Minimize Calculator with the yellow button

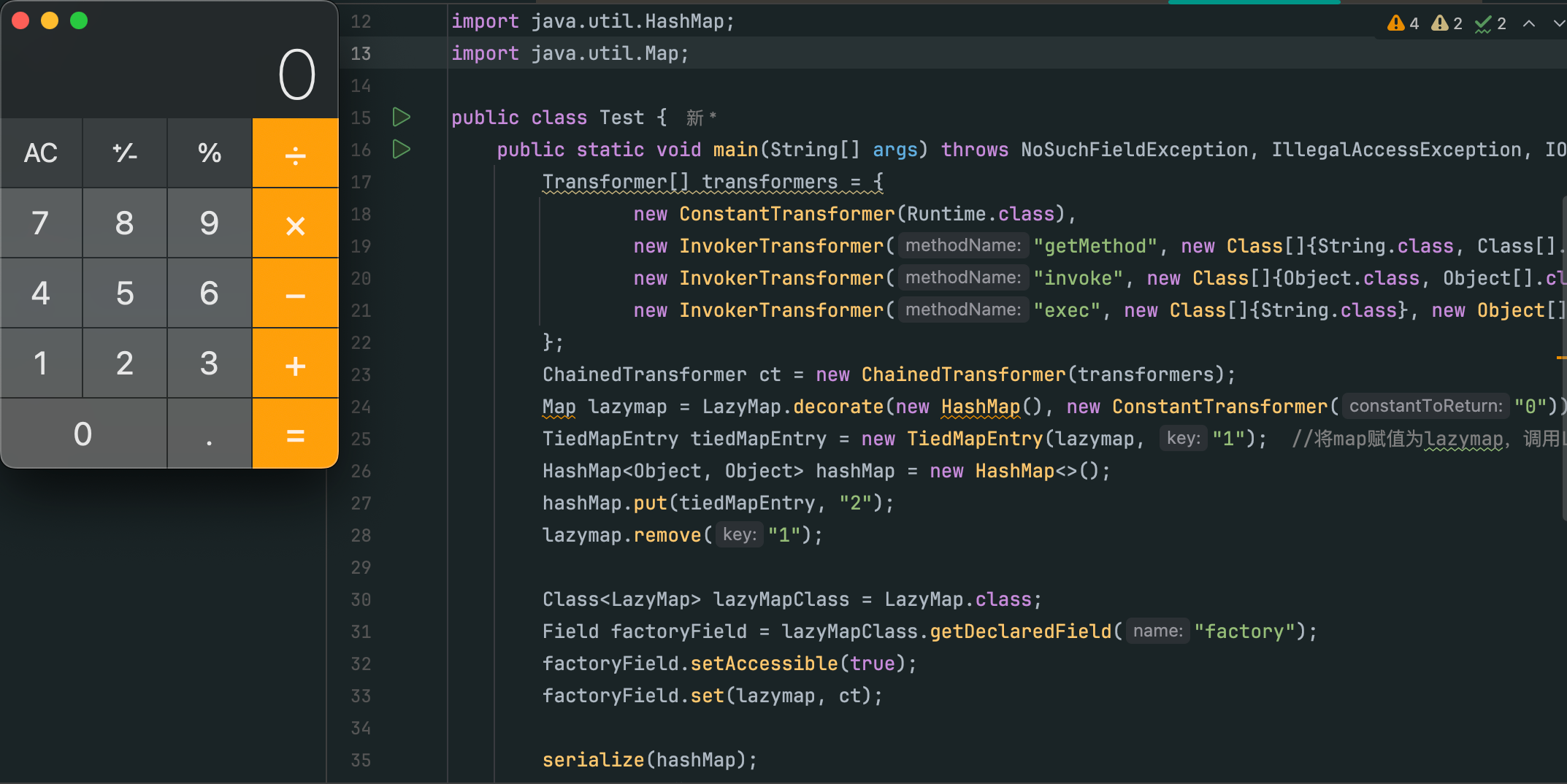[50, 20]
